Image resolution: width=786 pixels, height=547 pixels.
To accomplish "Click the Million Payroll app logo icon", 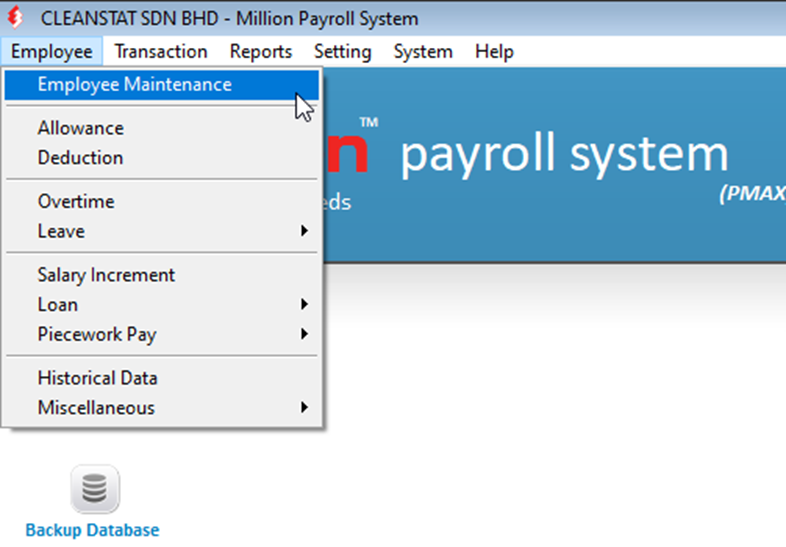I will click(x=15, y=18).
